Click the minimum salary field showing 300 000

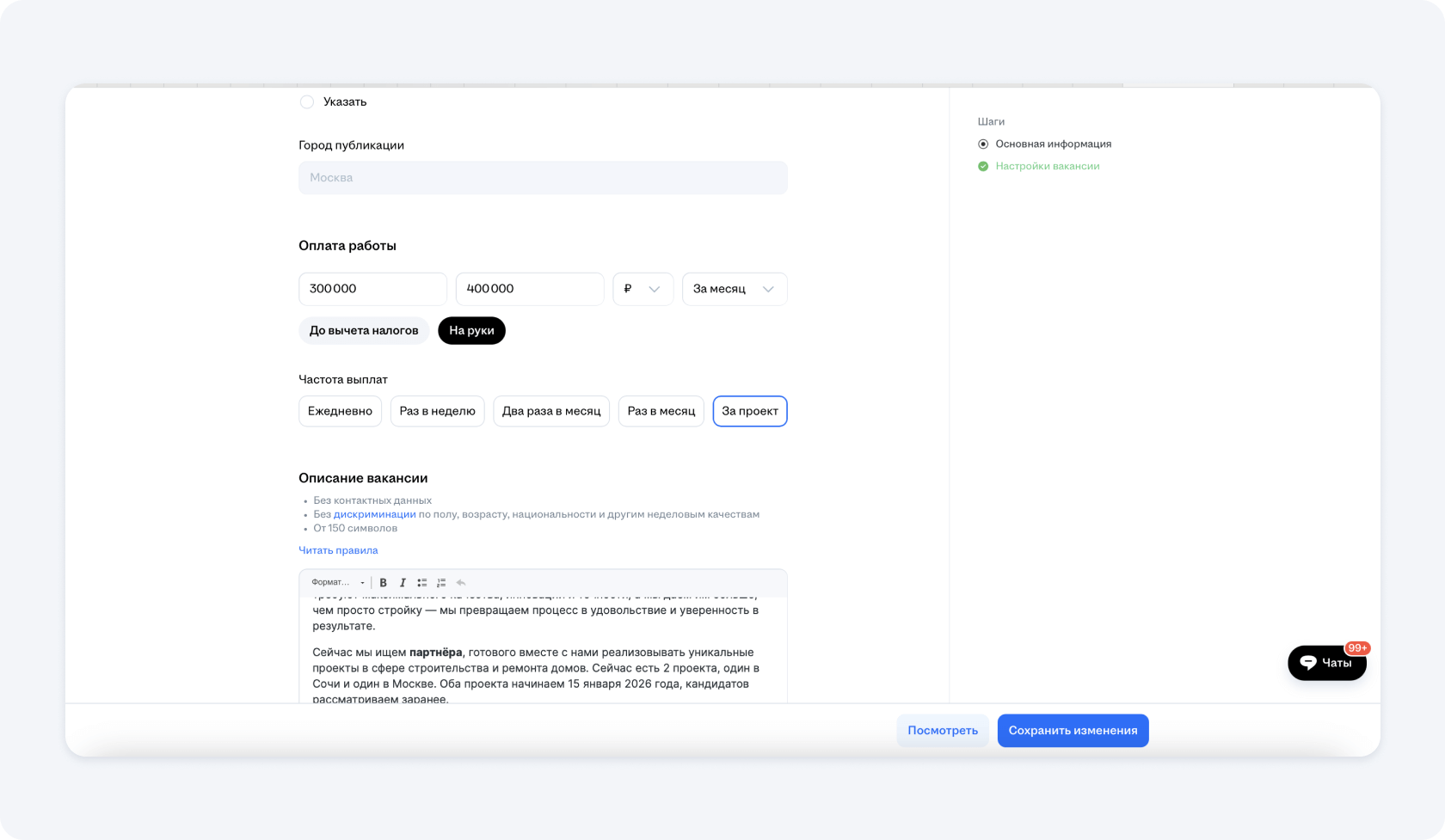[372, 290]
